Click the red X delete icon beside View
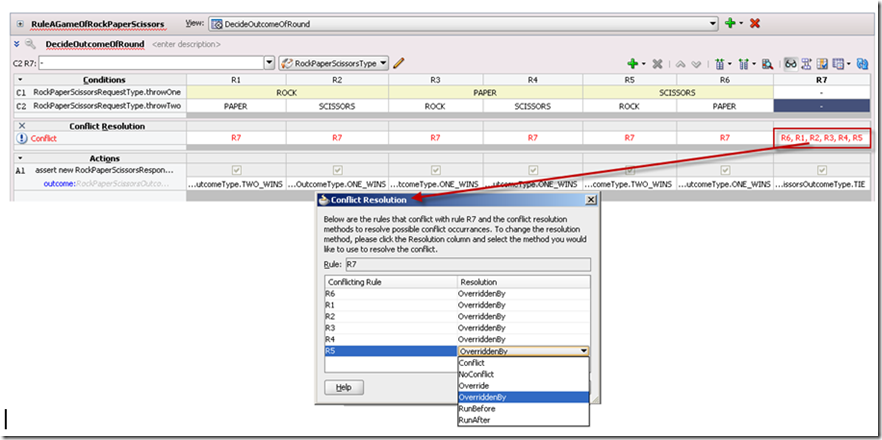 point(755,23)
